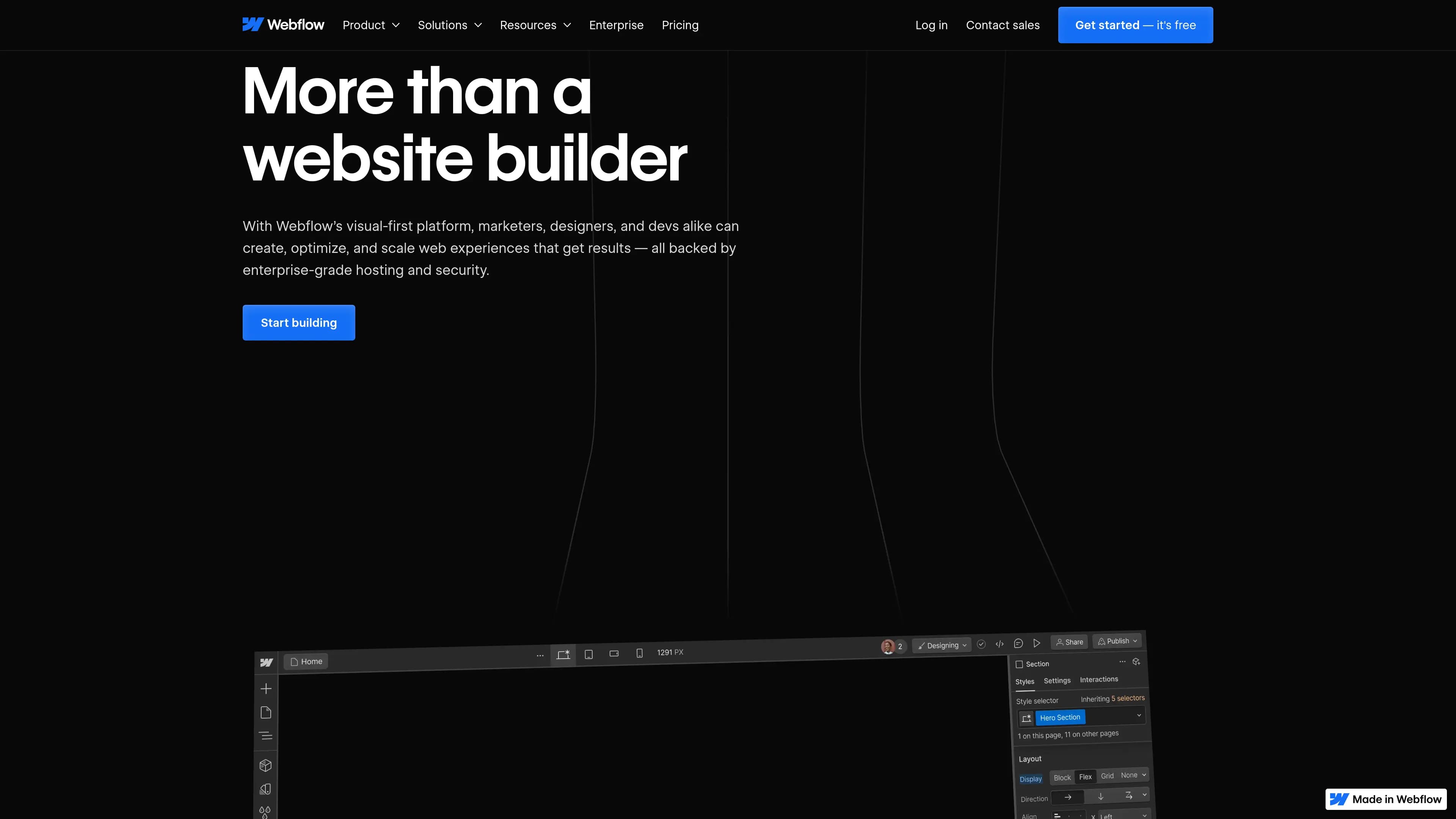Open the Components cube icon
Screen dimensions: 1456x819
[x=266, y=765]
